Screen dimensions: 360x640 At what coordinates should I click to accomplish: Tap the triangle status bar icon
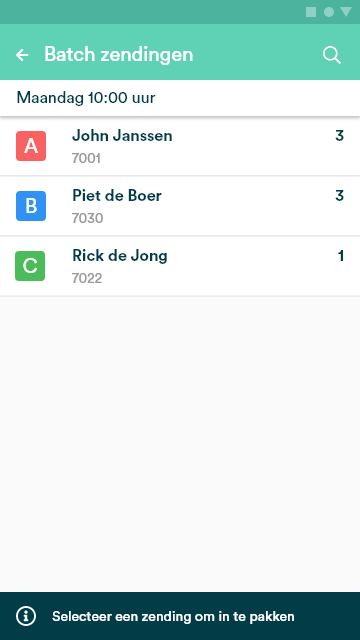(346, 12)
